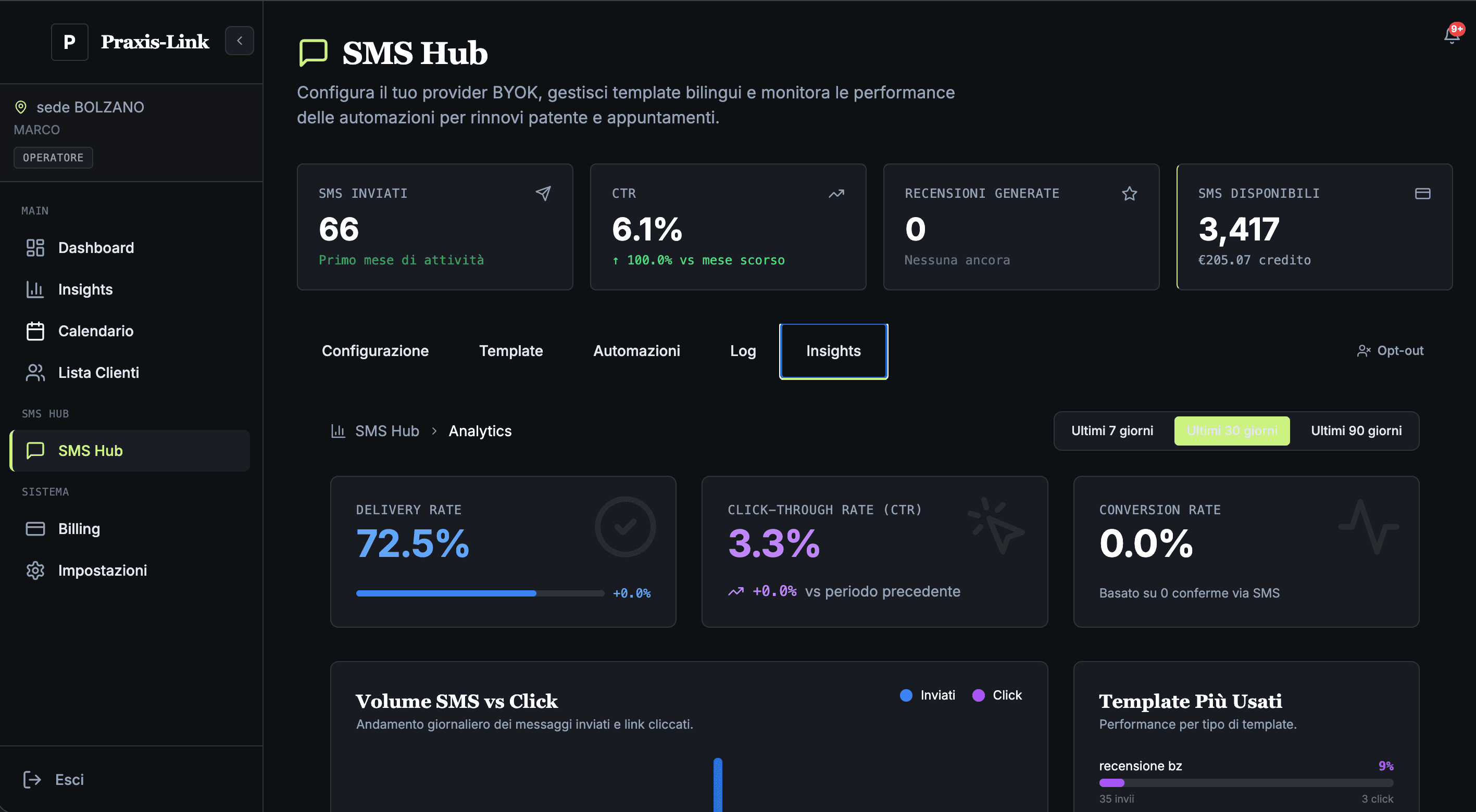The height and width of the screenshot is (812, 1476).
Task: Open Lista Clienti using the people icon
Action: [35, 372]
